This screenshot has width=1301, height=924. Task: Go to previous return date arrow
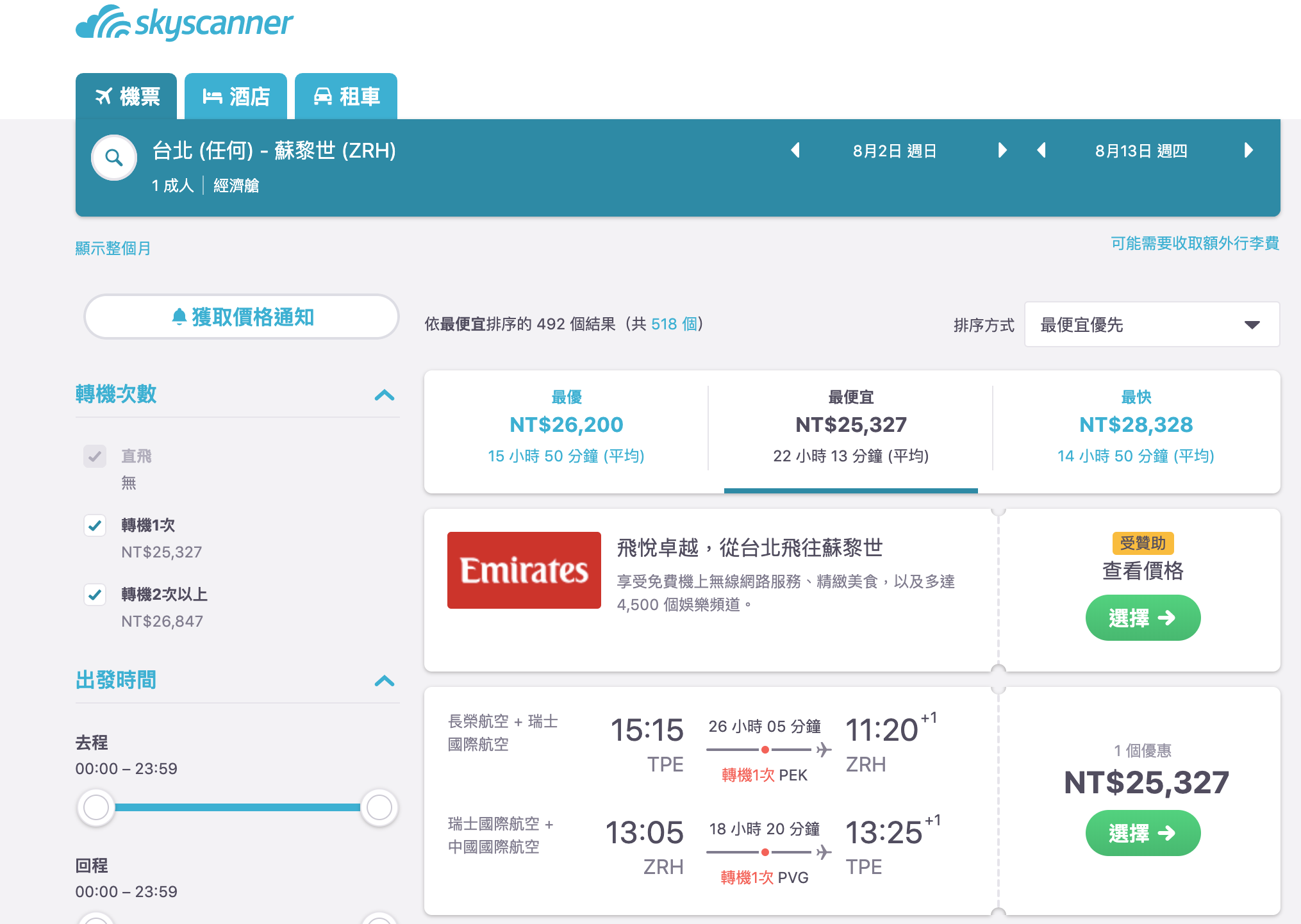click(x=1041, y=151)
